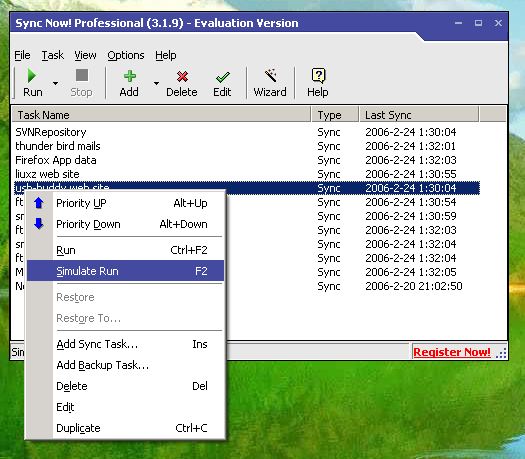Open the View menu

pyautogui.click(x=85, y=55)
